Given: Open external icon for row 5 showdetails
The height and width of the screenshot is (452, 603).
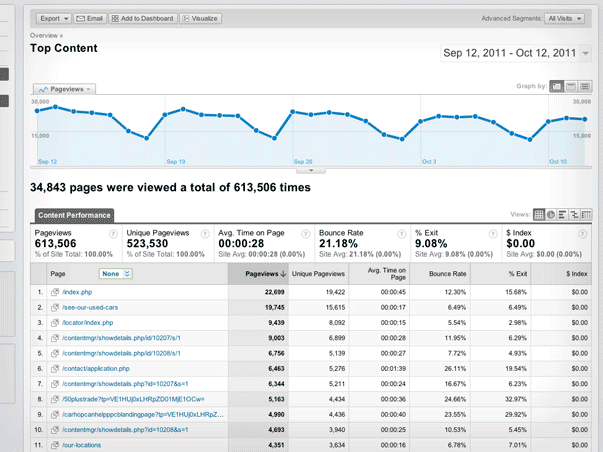Looking at the screenshot, I should click(x=55, y=353).
